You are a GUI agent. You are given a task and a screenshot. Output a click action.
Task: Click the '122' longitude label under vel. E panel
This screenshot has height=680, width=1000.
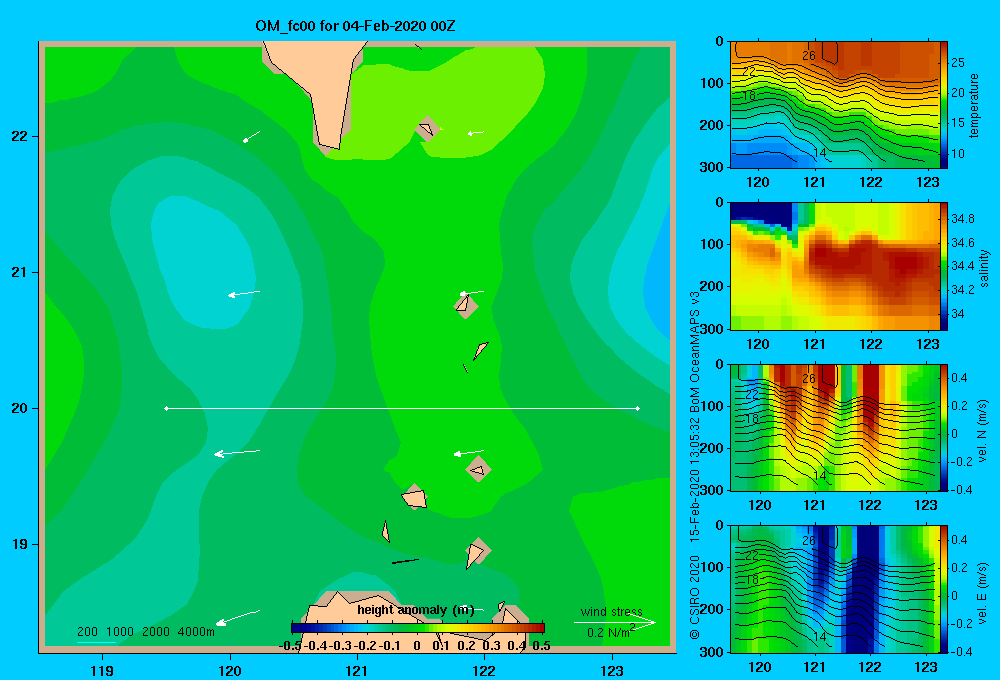click(x=870, y=667)
